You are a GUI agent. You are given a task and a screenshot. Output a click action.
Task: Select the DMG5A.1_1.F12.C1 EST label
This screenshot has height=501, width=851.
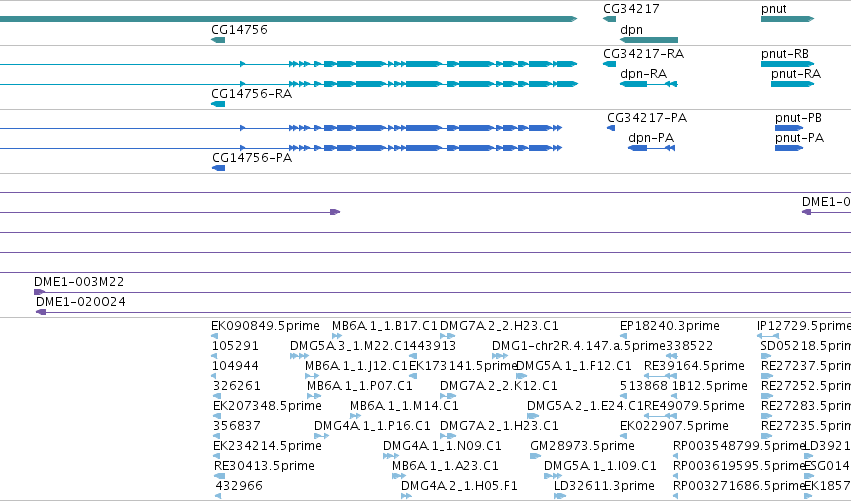pyautogui.click(x=573, y=366)
